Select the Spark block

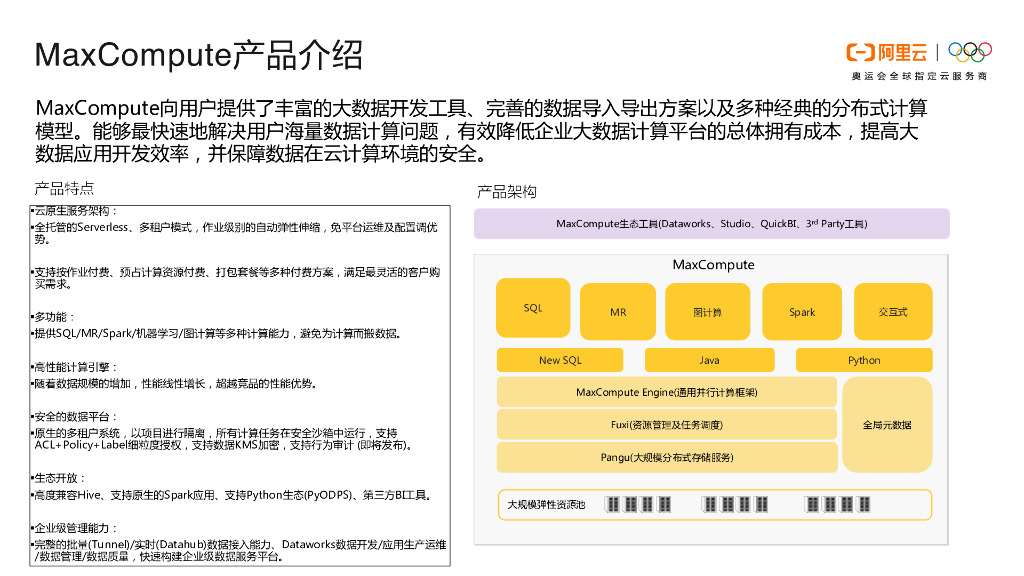pyautogui.click(x=802, y=312)
